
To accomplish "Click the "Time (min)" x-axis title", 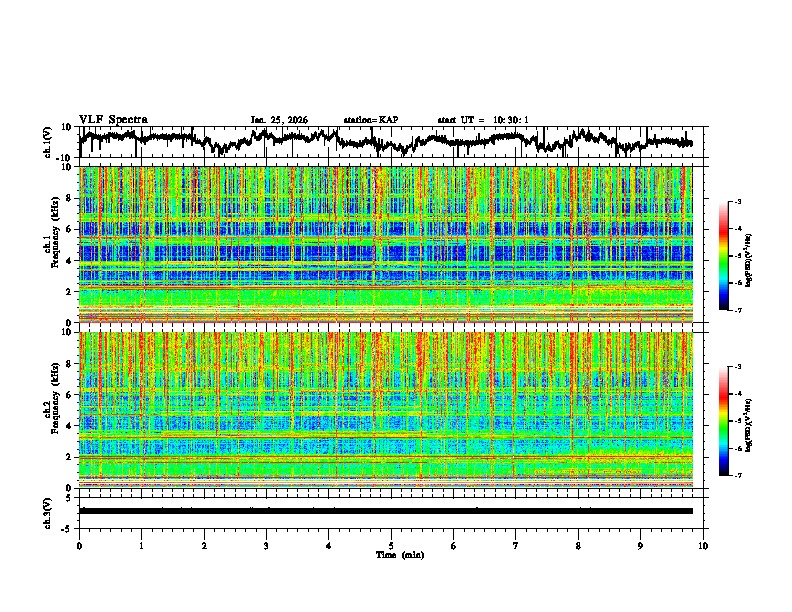I will tap(400, 555).
